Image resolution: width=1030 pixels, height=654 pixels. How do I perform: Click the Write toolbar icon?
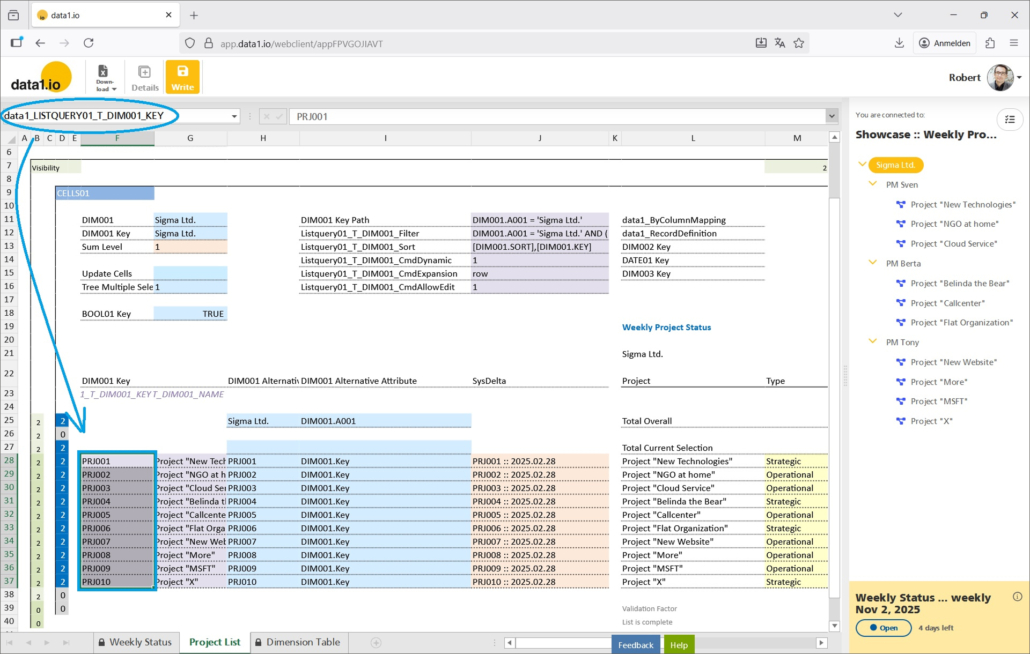pos(182,77)
